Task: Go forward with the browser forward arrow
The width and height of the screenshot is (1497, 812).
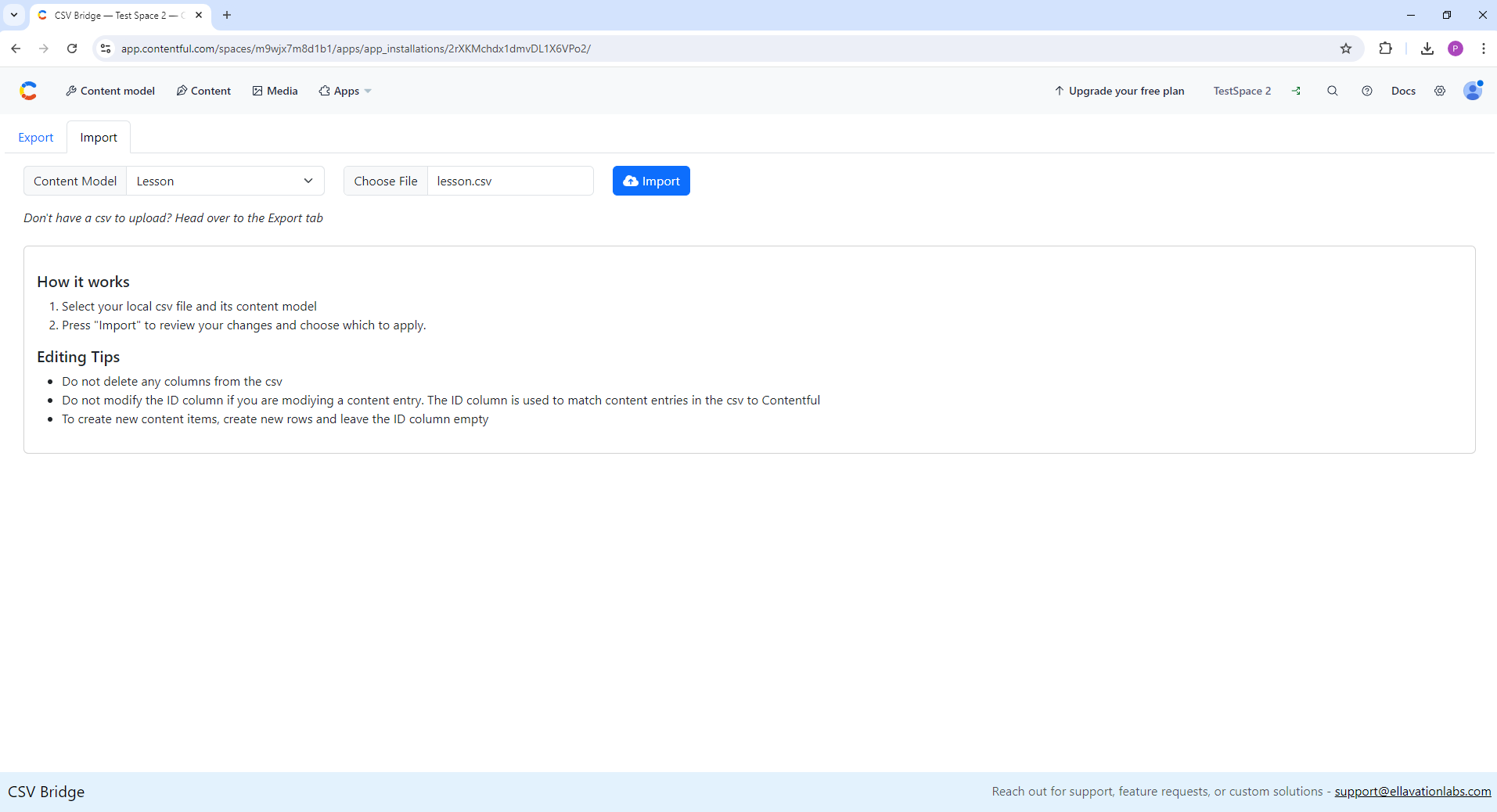Action: [44, 49]
